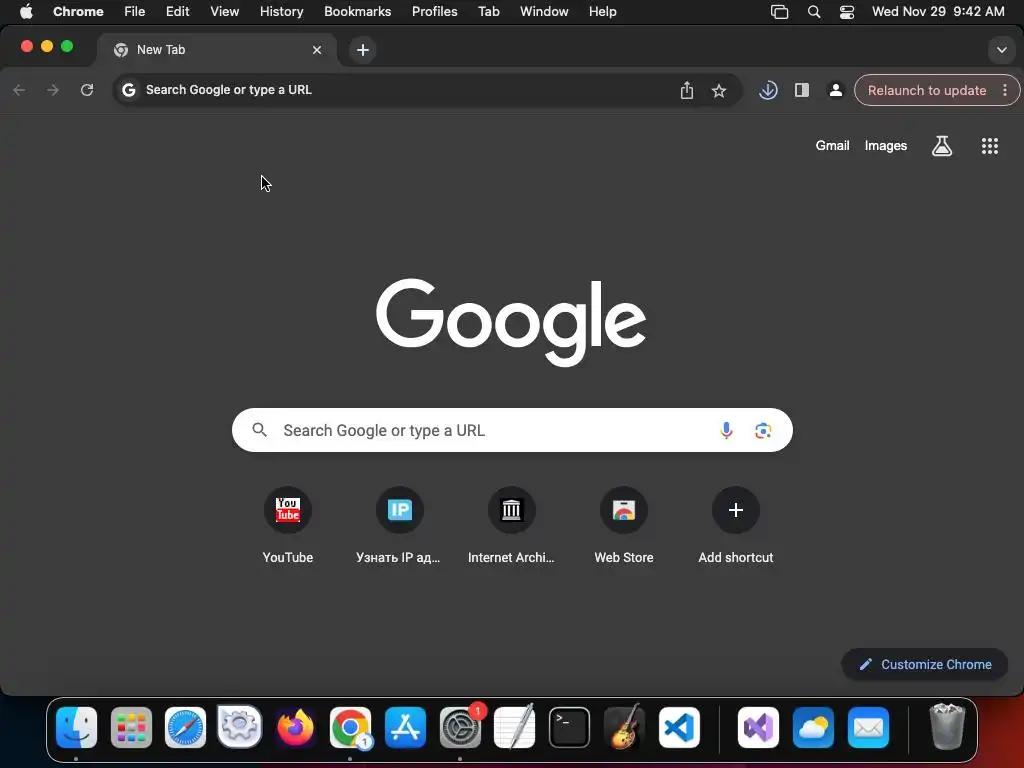This screenshot has height=768, width=1024.
Task: Click the Google search box
Action: click(512, 430)
